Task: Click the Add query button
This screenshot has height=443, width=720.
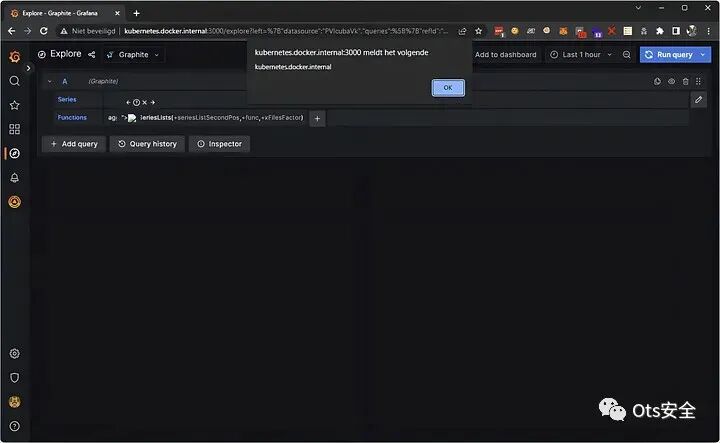Action: (73, 144)
